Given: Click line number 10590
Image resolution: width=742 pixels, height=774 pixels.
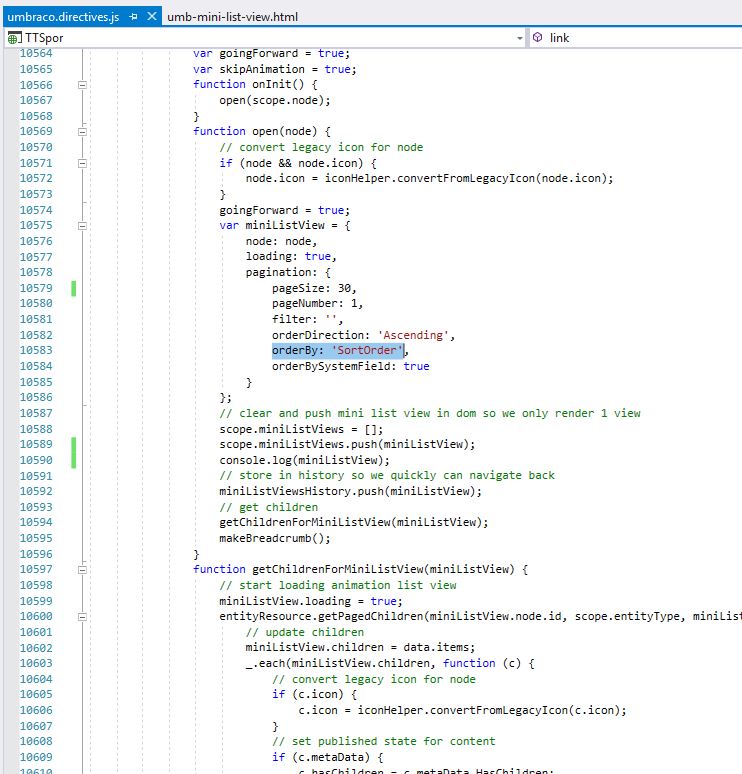Looking at the screenshot, I should pyautogui.click(x=36, y=460).
